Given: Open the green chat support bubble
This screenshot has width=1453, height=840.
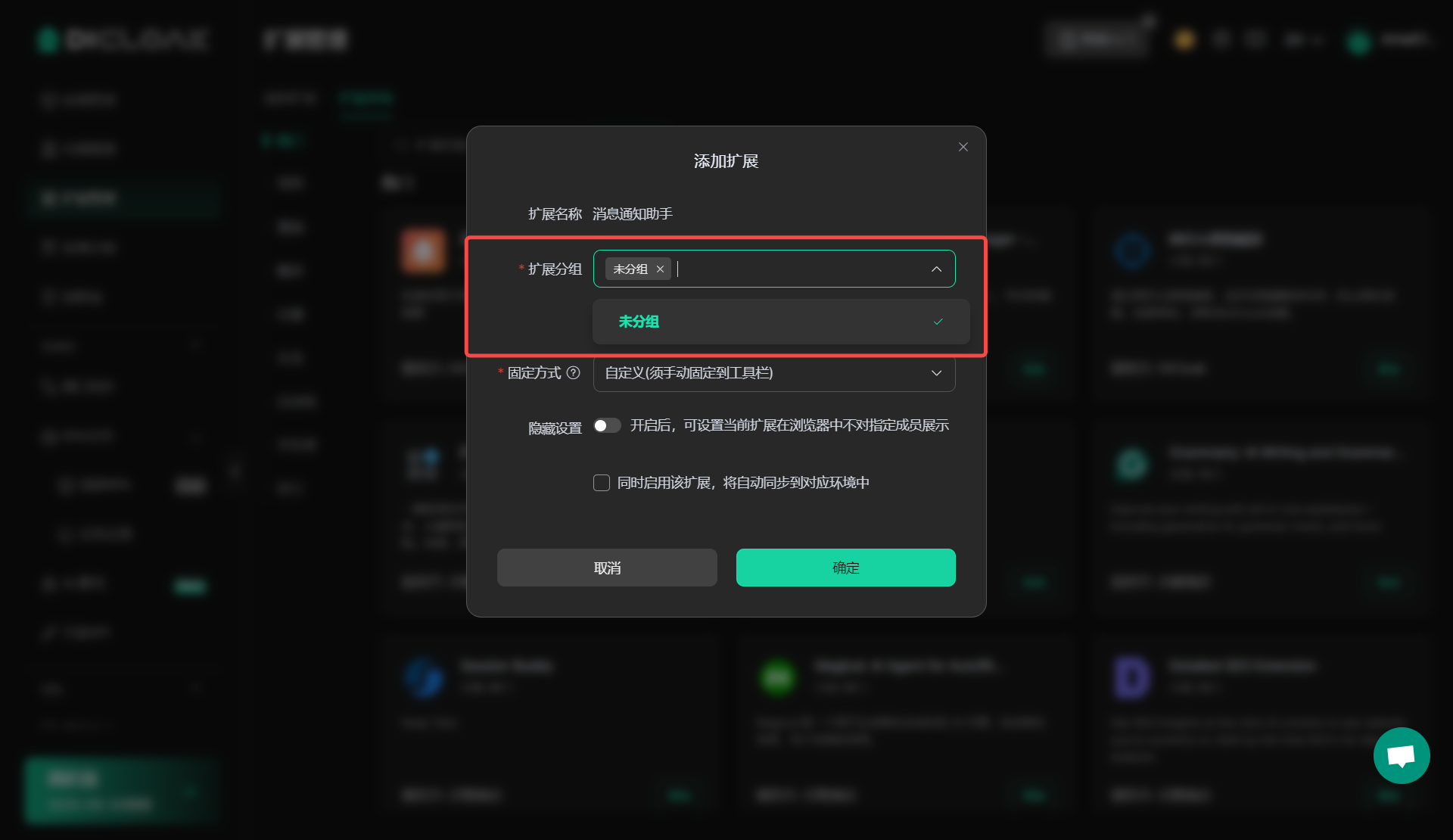Looking at the screenshot, I should [x=1402, y=755].
